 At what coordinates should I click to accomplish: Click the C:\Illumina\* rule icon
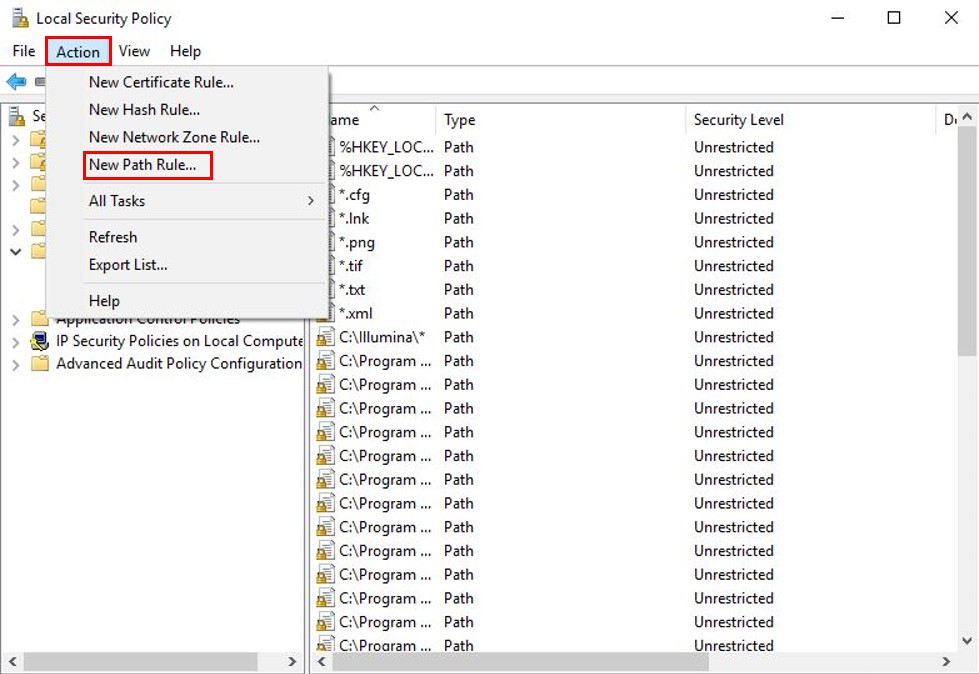click(x=325, y=337)
